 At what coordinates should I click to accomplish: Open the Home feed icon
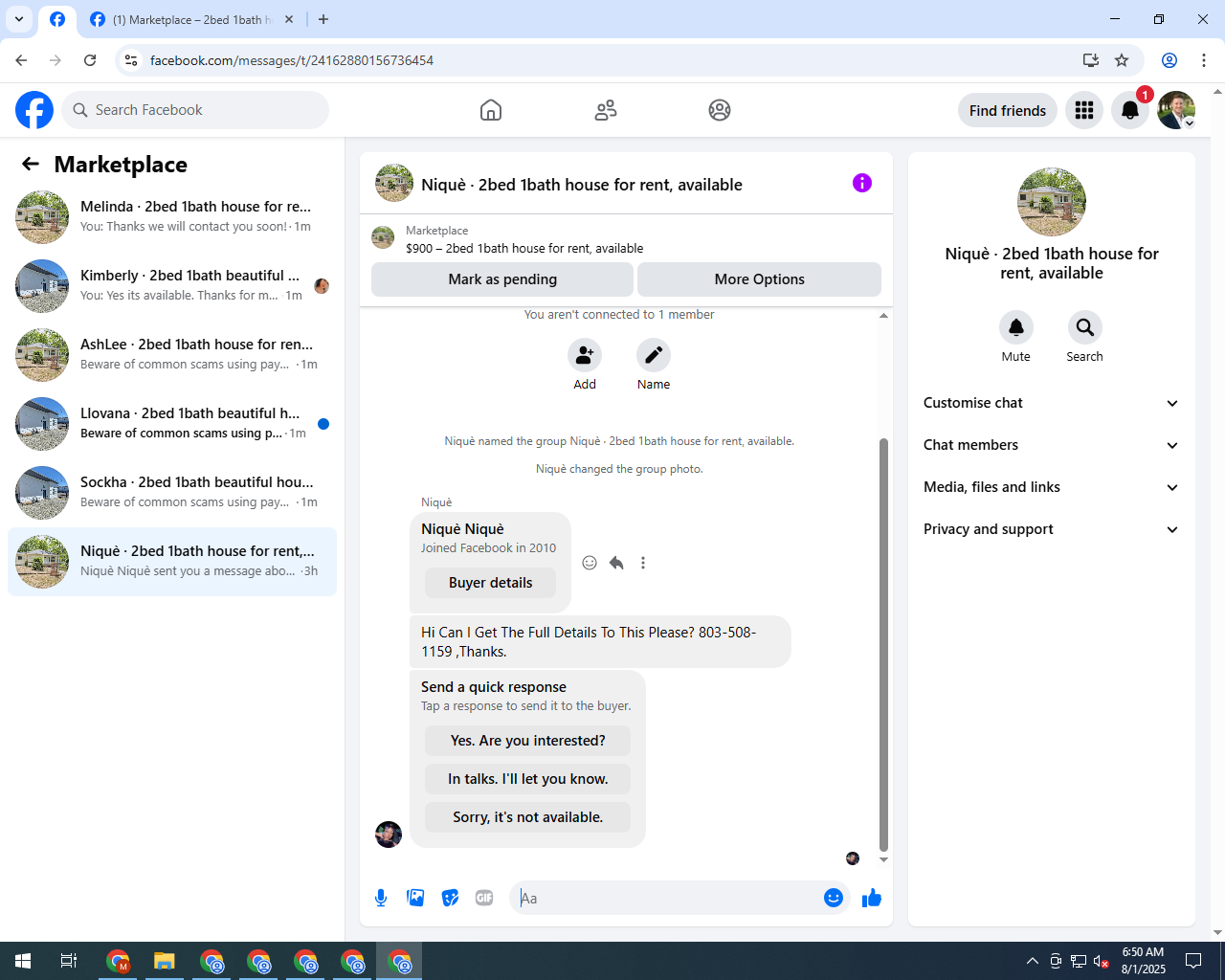pos(491,110)
